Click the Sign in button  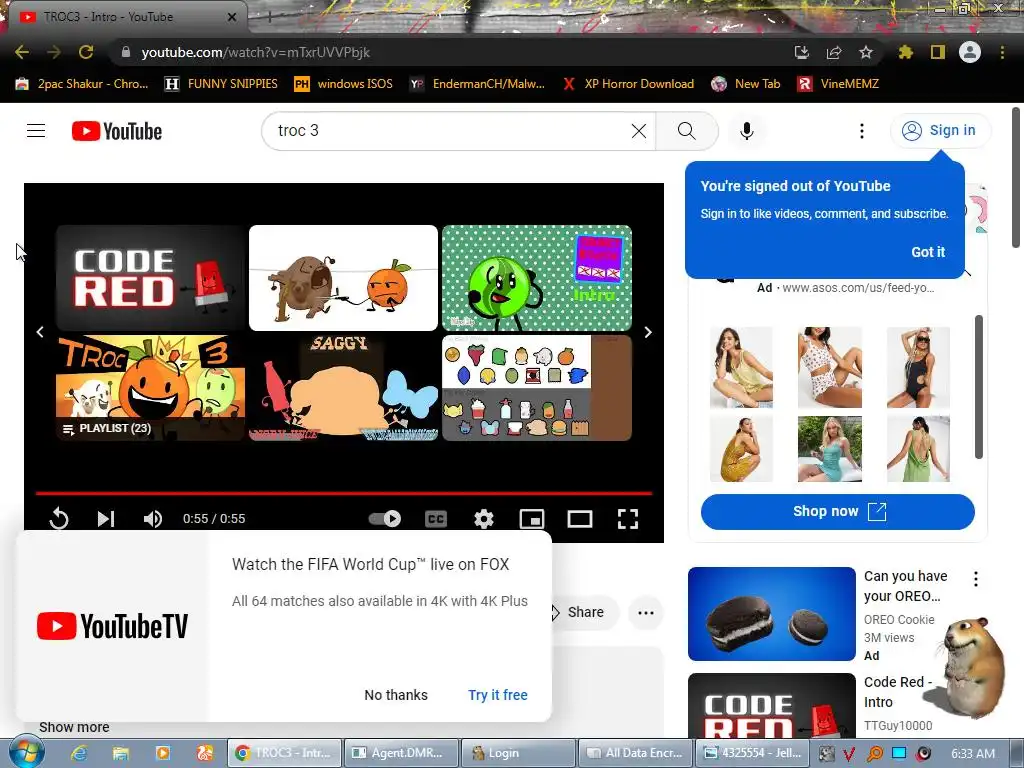pos(940,131)
